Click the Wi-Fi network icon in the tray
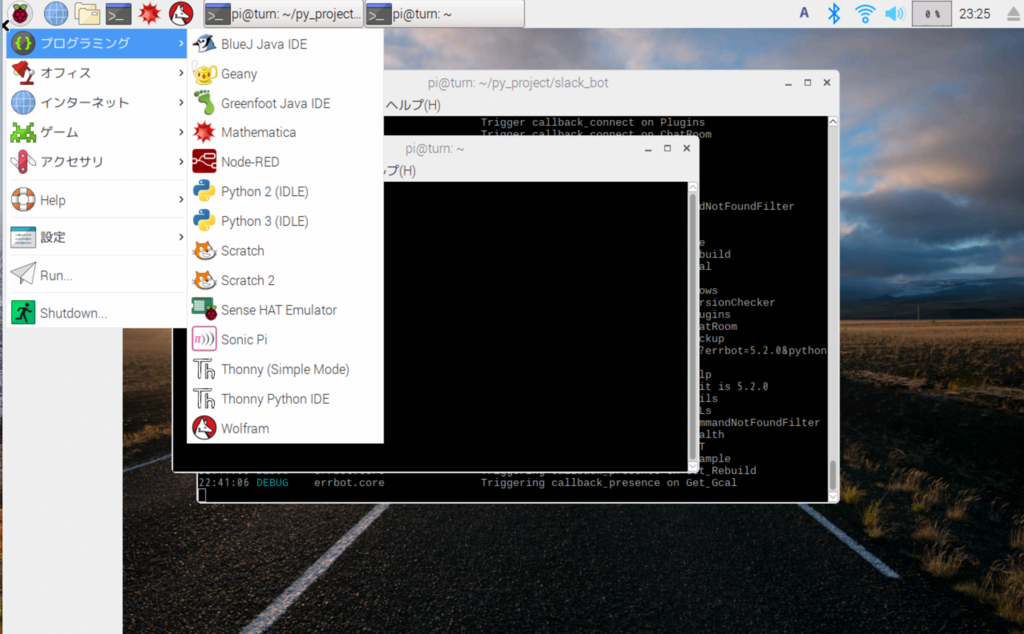This screenshot has width=1024, height=634. tap(865, 13)
